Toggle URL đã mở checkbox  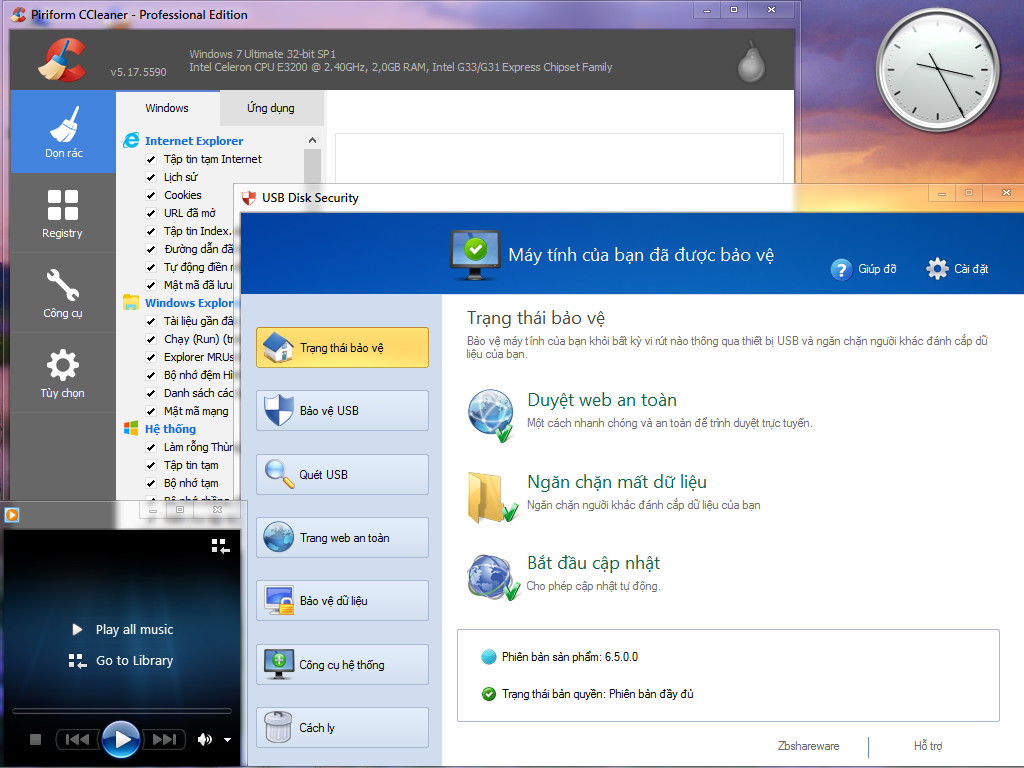pos(151,213)
